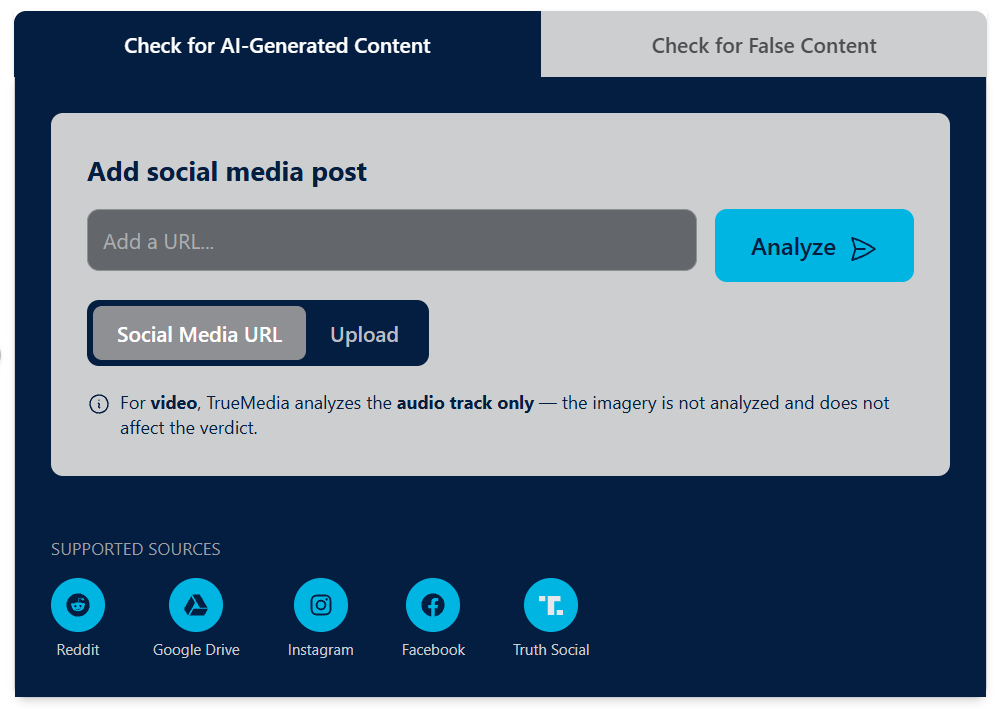Screen dimensions: 996x709
Task: Click the bold word 'video' in note
Action: click(x=173, y=403)
